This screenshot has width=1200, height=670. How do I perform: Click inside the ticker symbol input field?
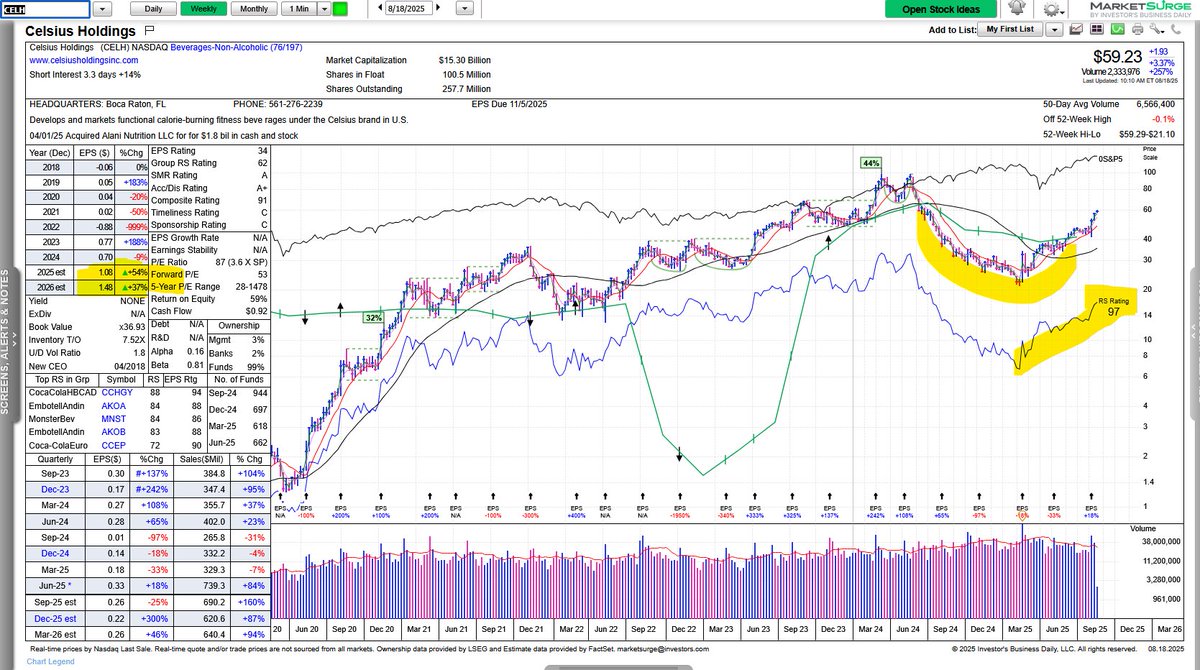tap(45, 8)
